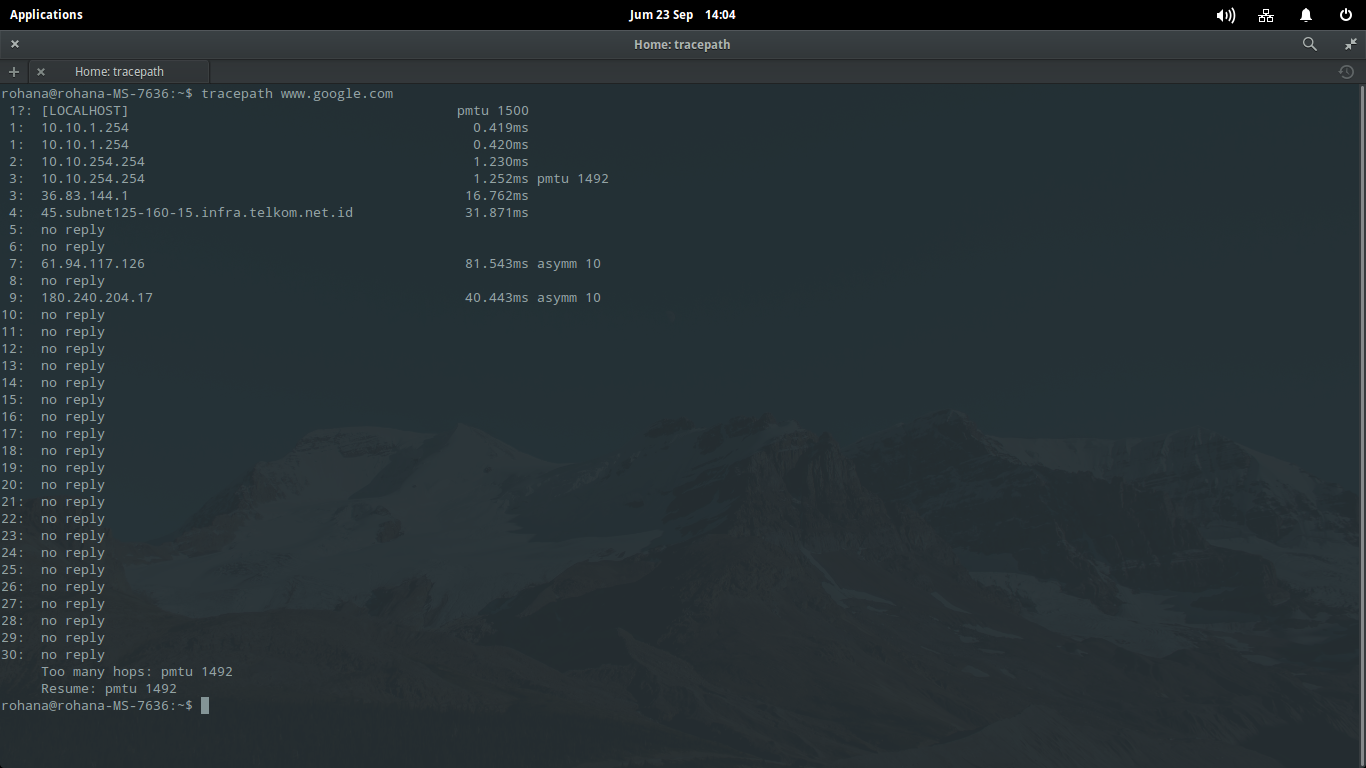Open the volume control speaker icon
The width and height of the screenshot is (1366, 768).
coord(1225,14)
